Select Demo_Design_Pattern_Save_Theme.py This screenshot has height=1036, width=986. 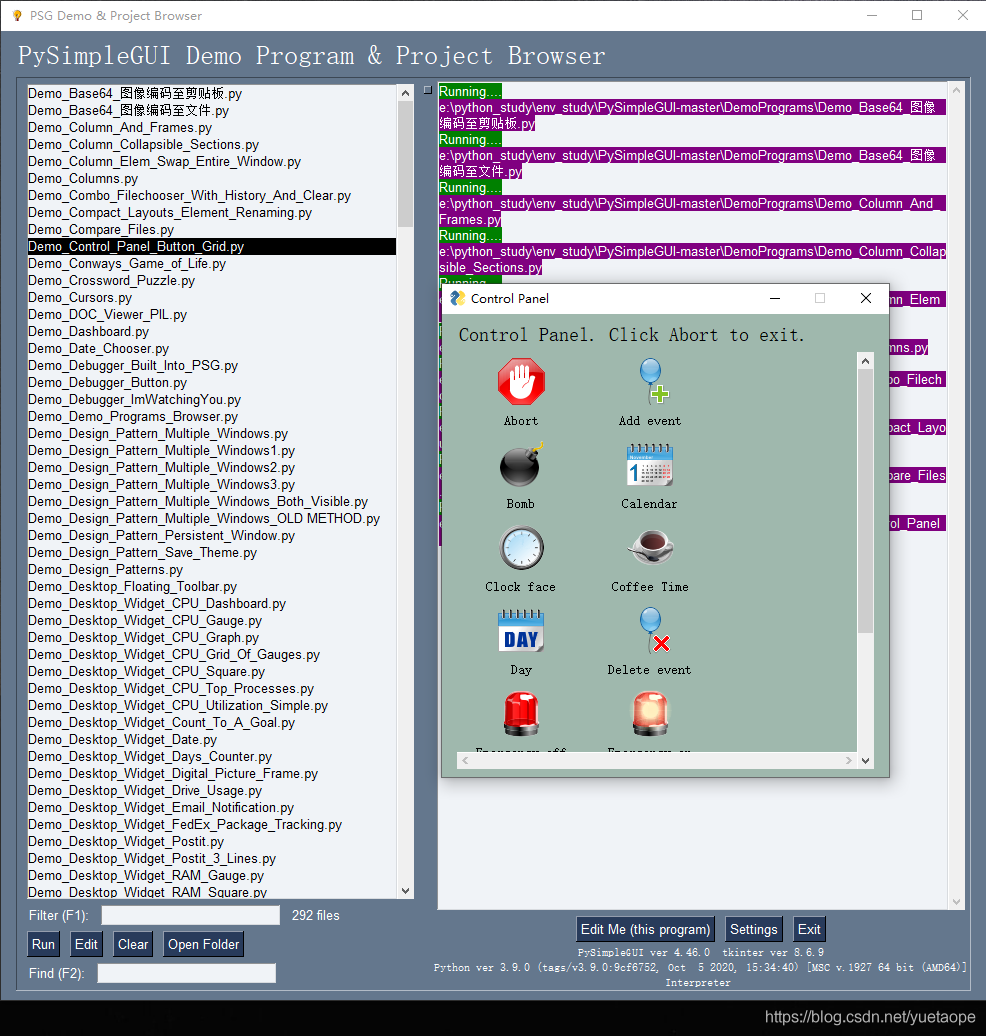(x=211, y=552)
